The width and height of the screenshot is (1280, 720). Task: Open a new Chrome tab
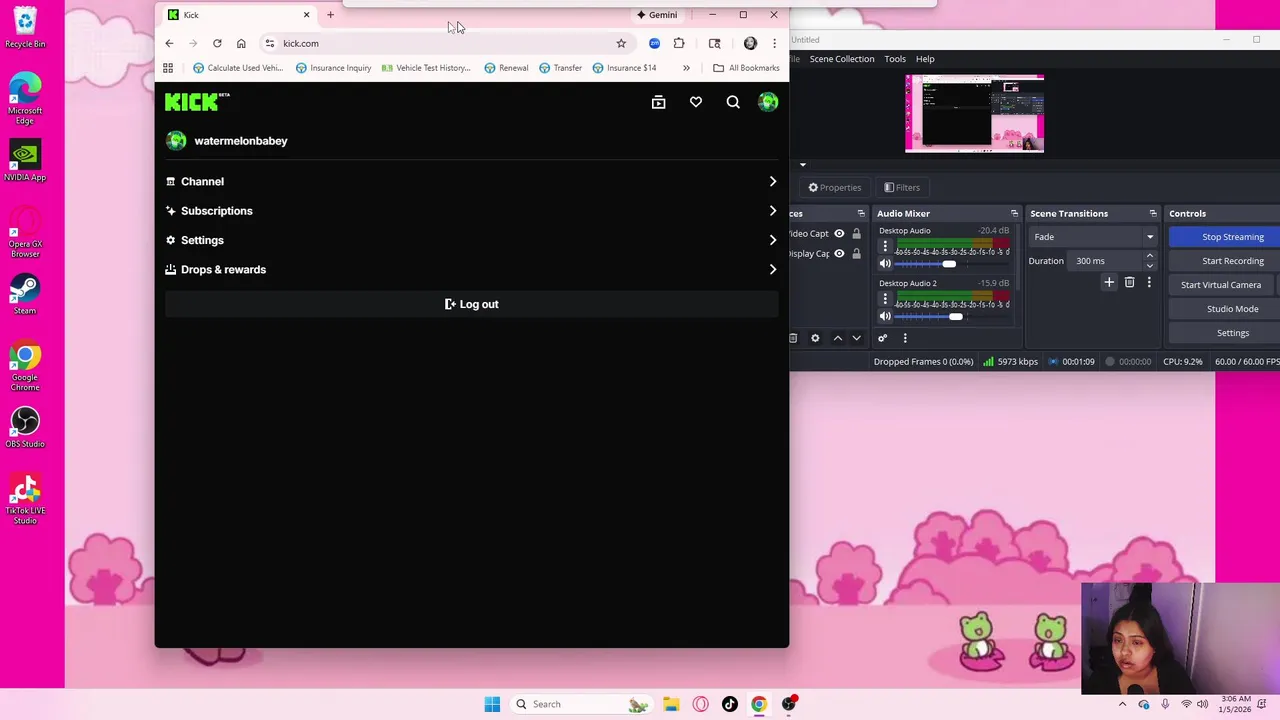point(330,15)
